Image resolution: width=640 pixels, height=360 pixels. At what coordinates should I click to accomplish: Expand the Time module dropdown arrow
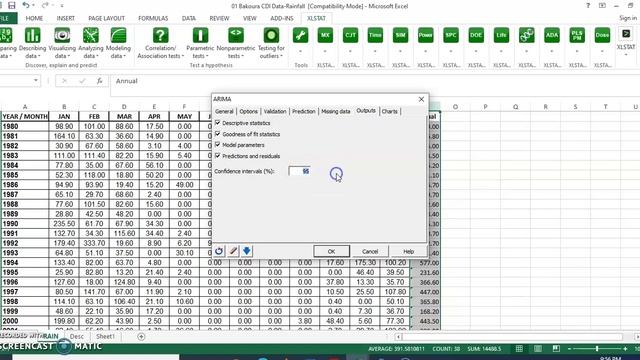coord(375,52)
